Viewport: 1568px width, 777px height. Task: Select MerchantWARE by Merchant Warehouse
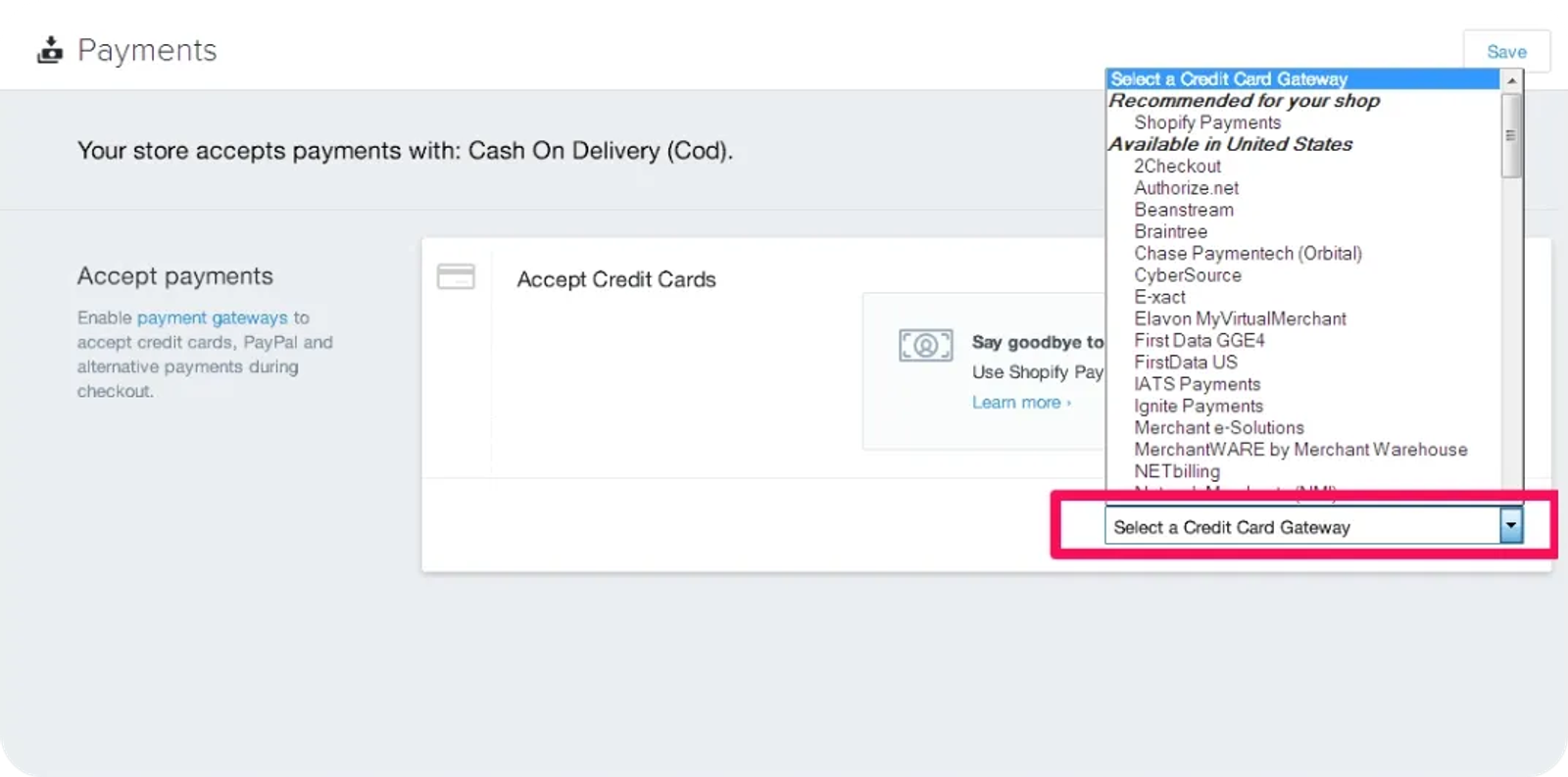[x=1300, y=450]
